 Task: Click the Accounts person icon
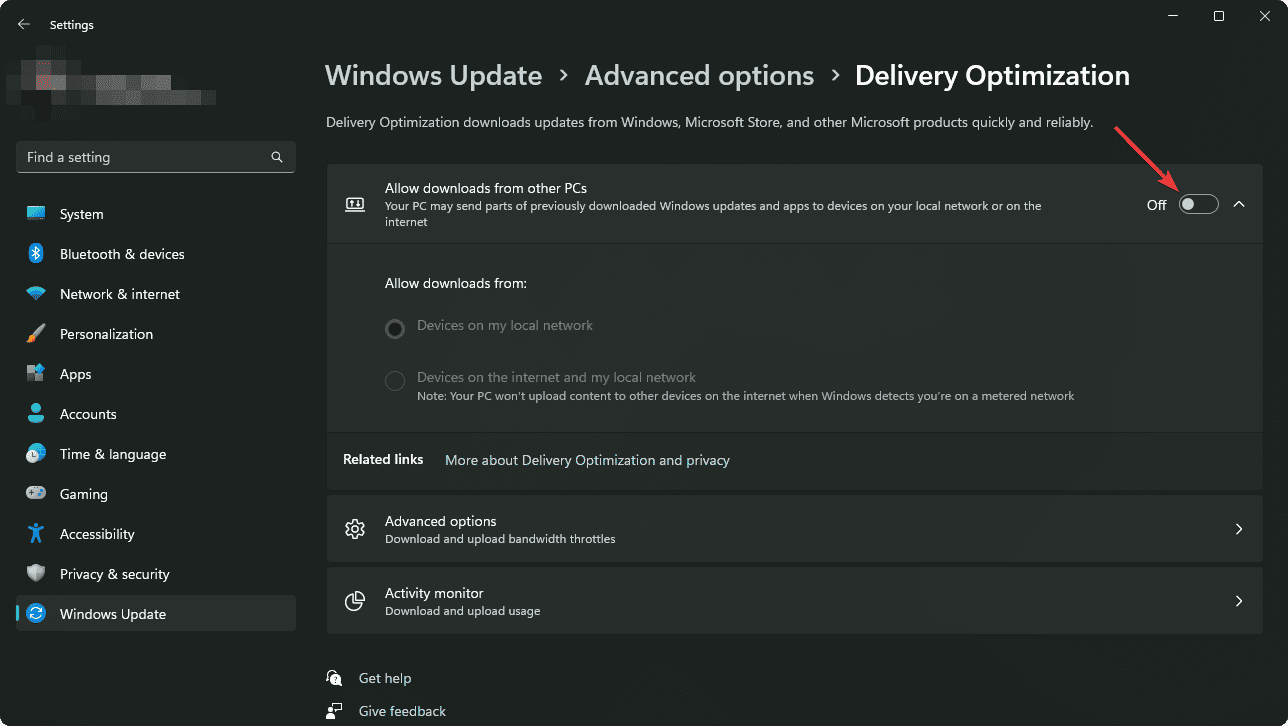coord(34,413)
